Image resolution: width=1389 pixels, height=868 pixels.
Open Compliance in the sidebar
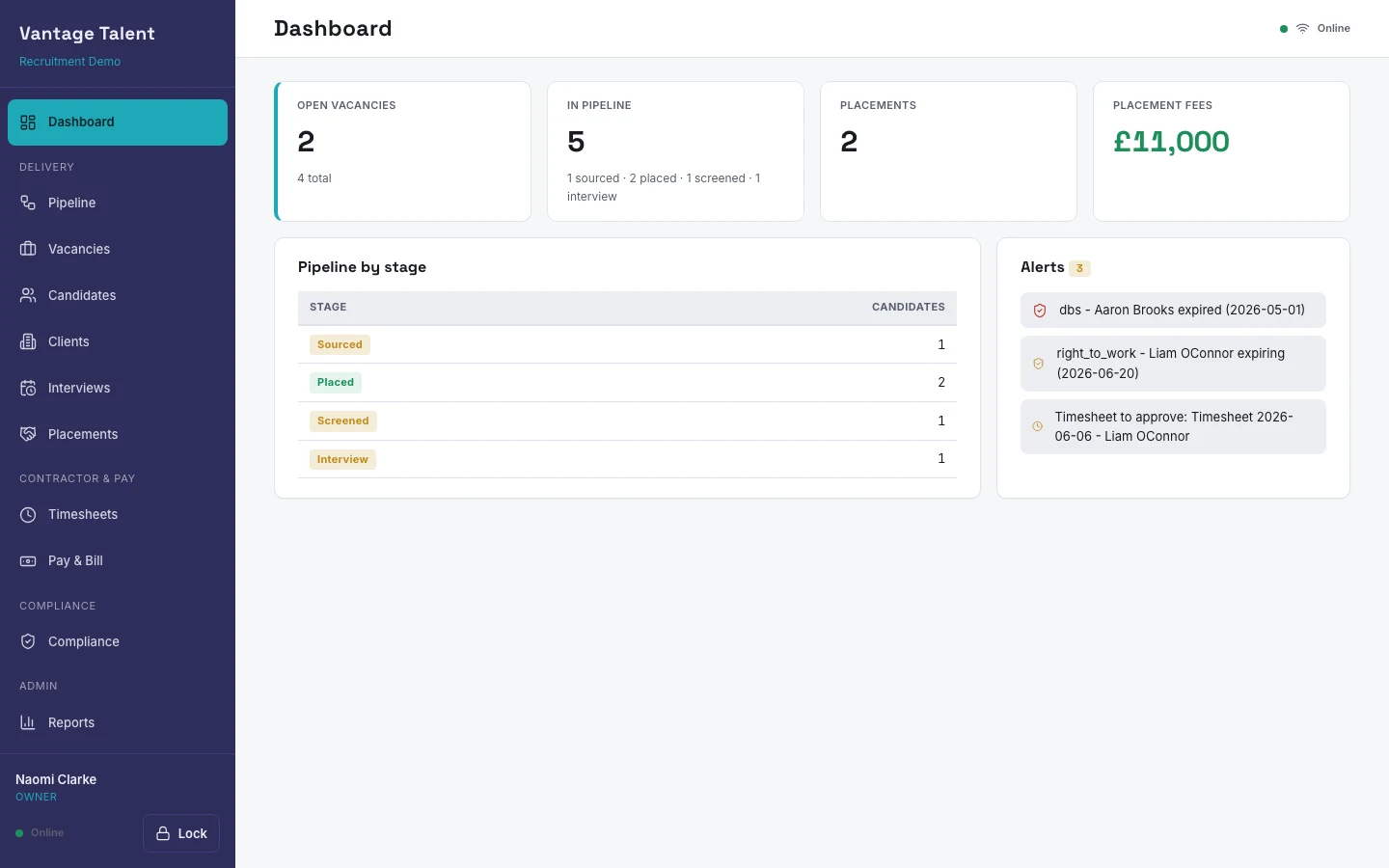[x=118, y=641]
